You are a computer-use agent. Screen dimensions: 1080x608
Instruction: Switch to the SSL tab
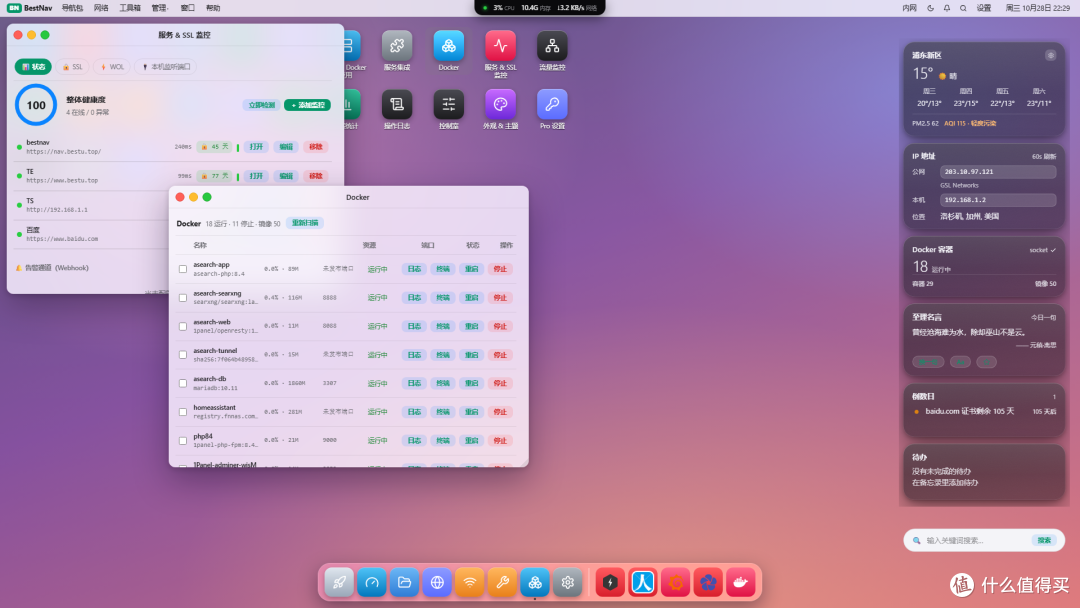(72, 67)
